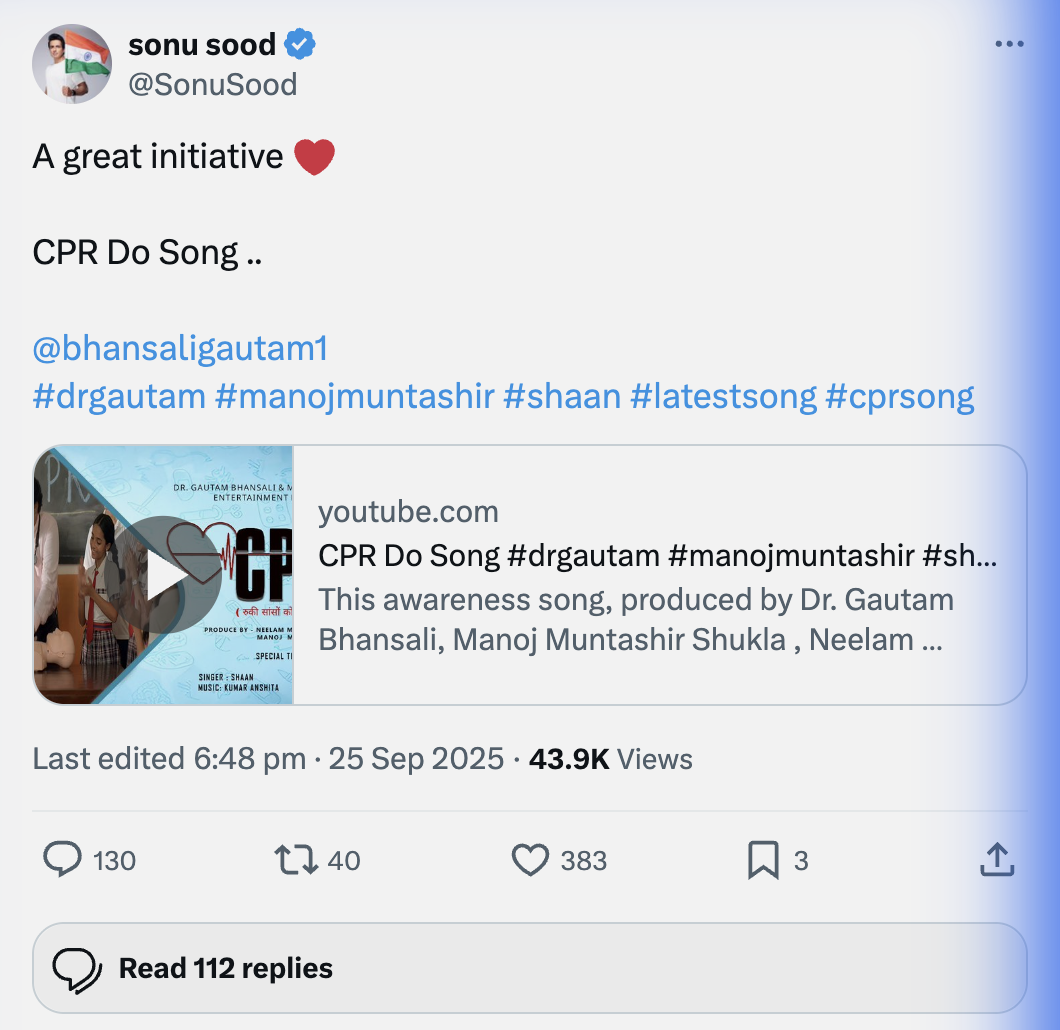This screenshot has height=1030, width=1060.
Task: Open sonu sood's profile picture
Action: pos(72,65)
